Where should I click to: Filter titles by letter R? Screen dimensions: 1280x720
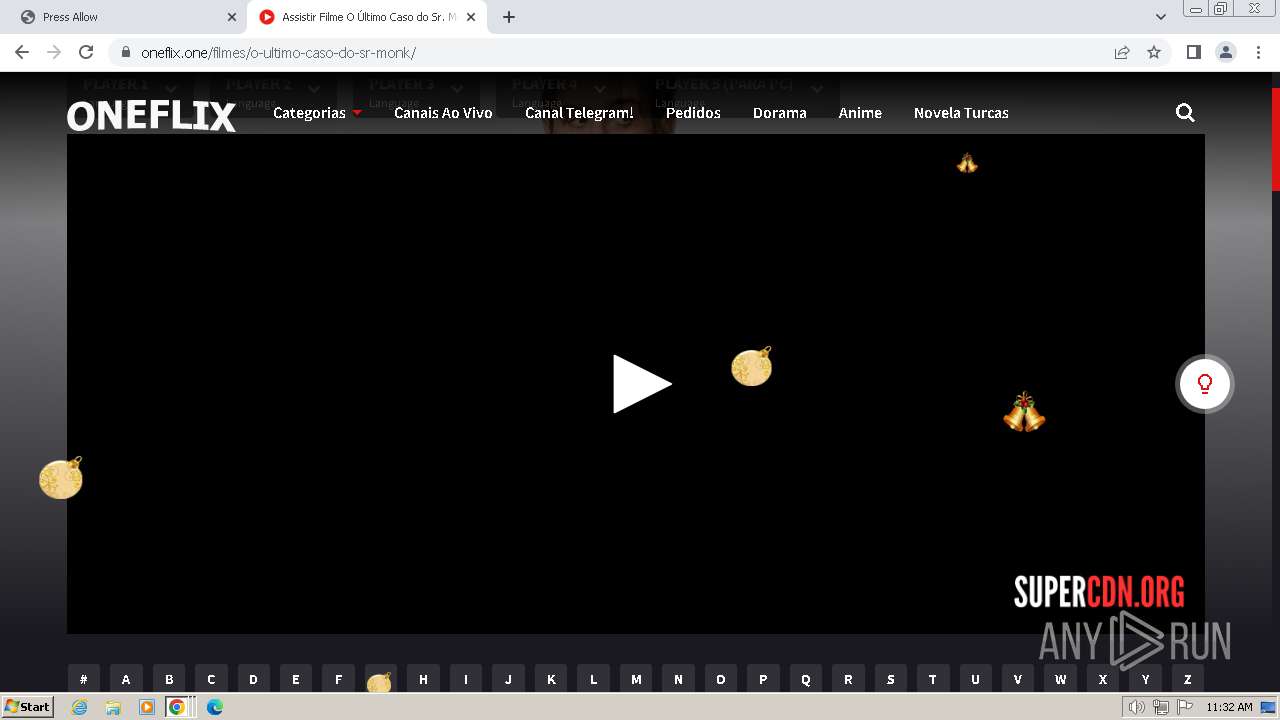pos(848,679)
